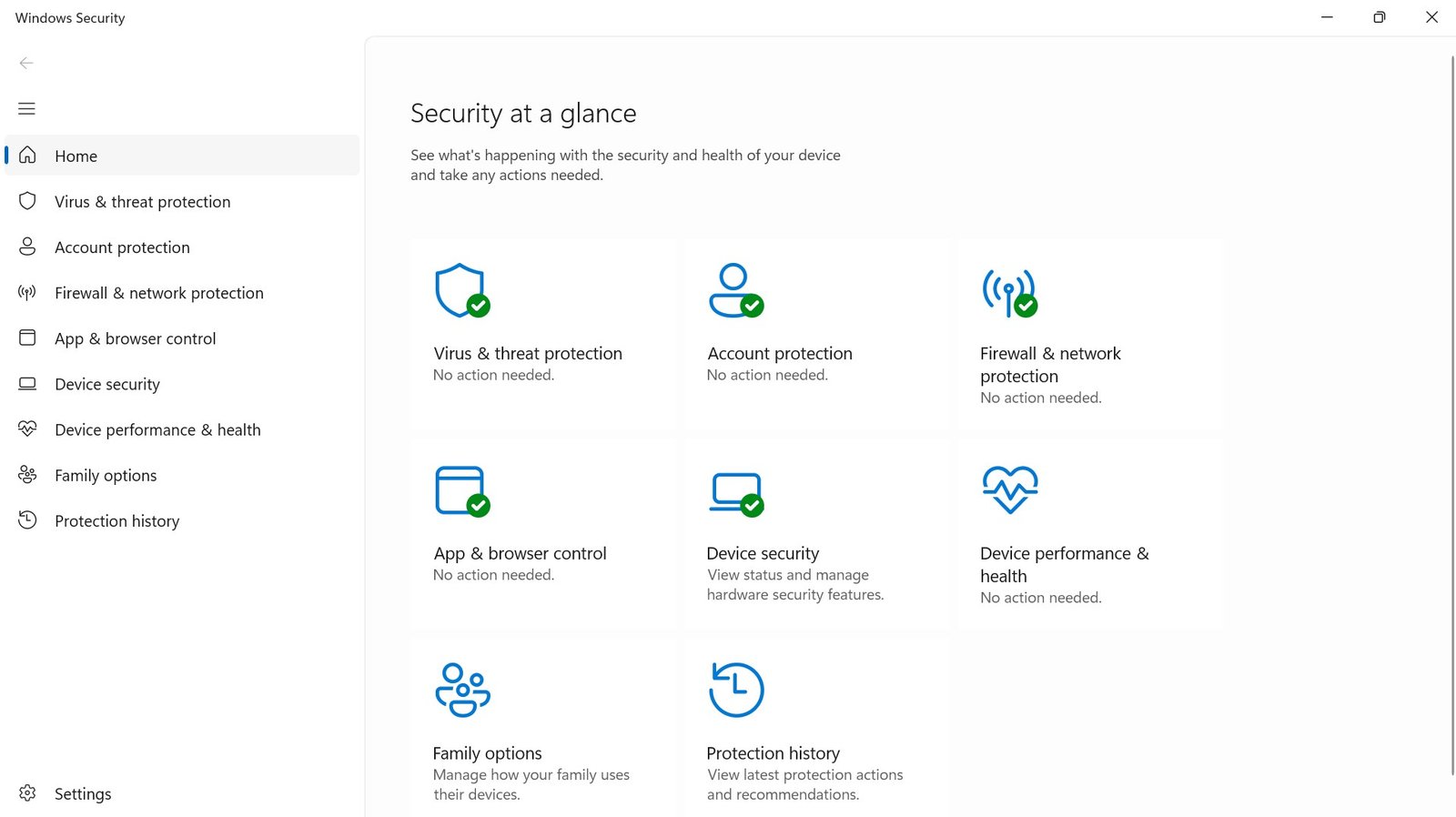Image resolution: width=1456 pixels, height=817 pixels.
Task: Open the Family options card title
Action: coord(487,753)
